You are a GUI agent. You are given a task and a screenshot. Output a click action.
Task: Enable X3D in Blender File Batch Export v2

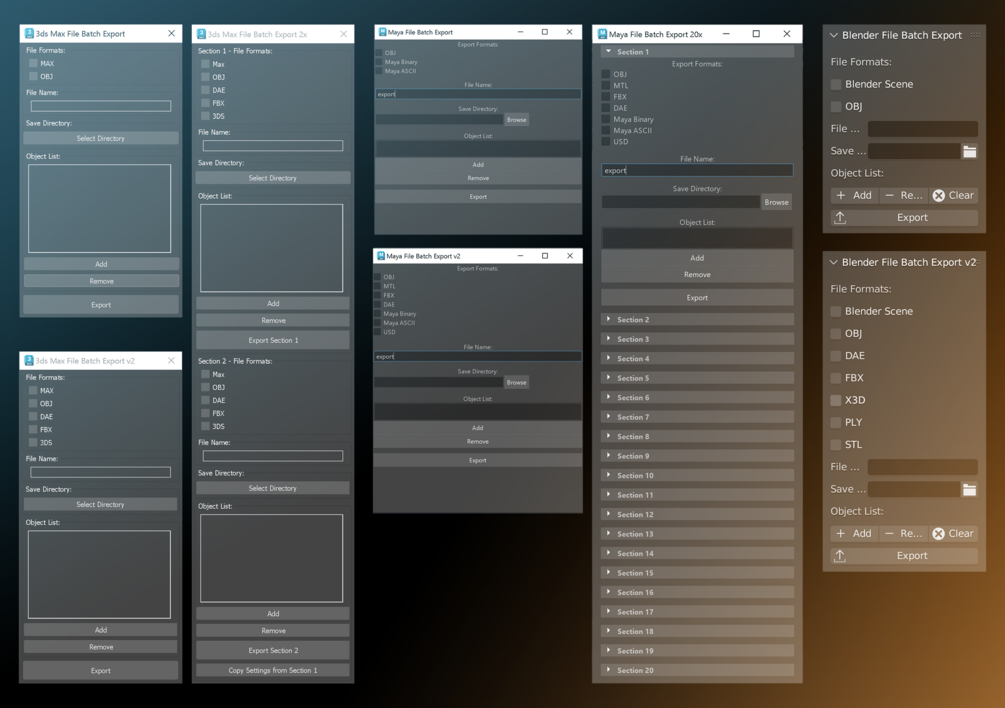click(x=836, y=400)
